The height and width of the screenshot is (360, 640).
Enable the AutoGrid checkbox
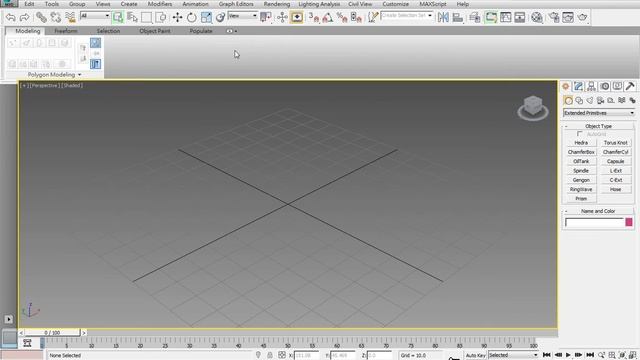click(x=580, y=134)
